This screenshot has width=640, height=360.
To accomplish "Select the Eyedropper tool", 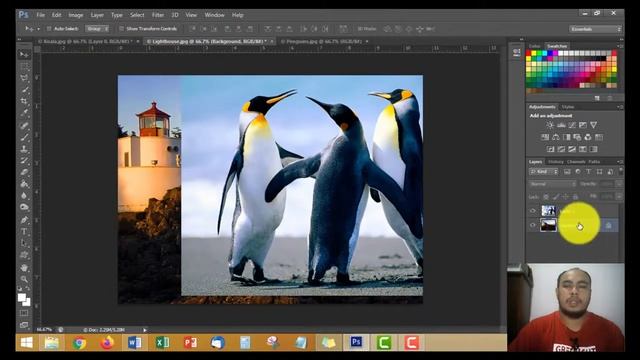I will pos(24,113).
